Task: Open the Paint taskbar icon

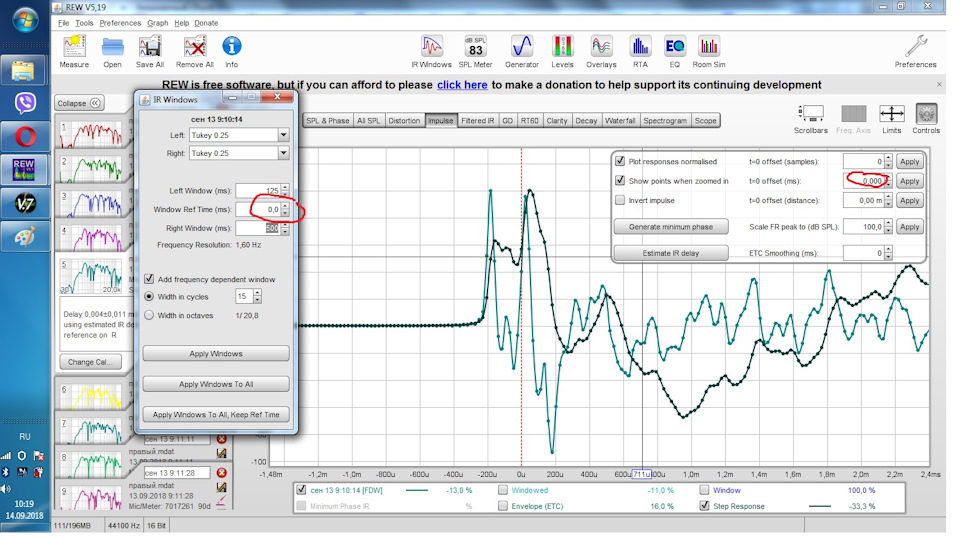Action: (25, 237)
